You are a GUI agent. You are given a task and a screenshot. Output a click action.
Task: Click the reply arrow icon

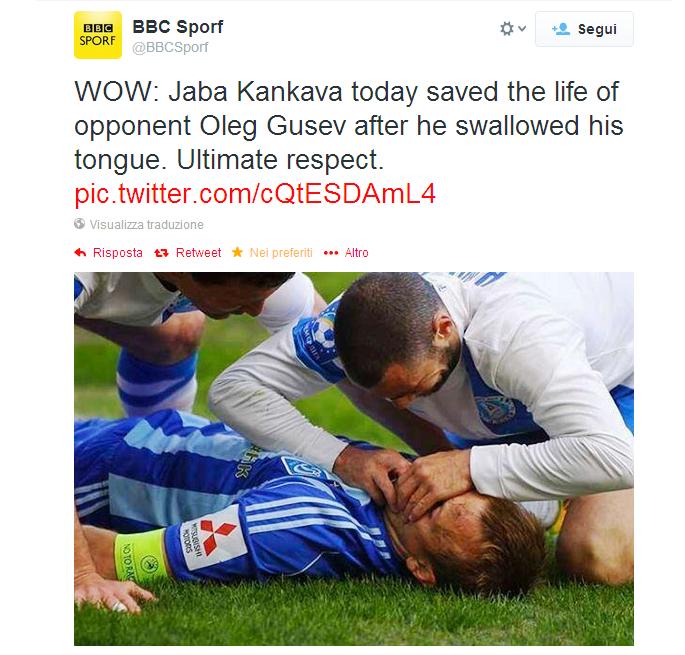80,253
